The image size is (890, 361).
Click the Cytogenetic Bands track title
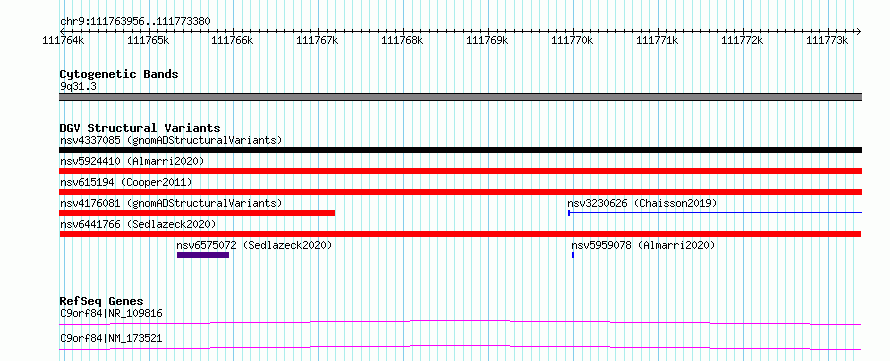119,74
